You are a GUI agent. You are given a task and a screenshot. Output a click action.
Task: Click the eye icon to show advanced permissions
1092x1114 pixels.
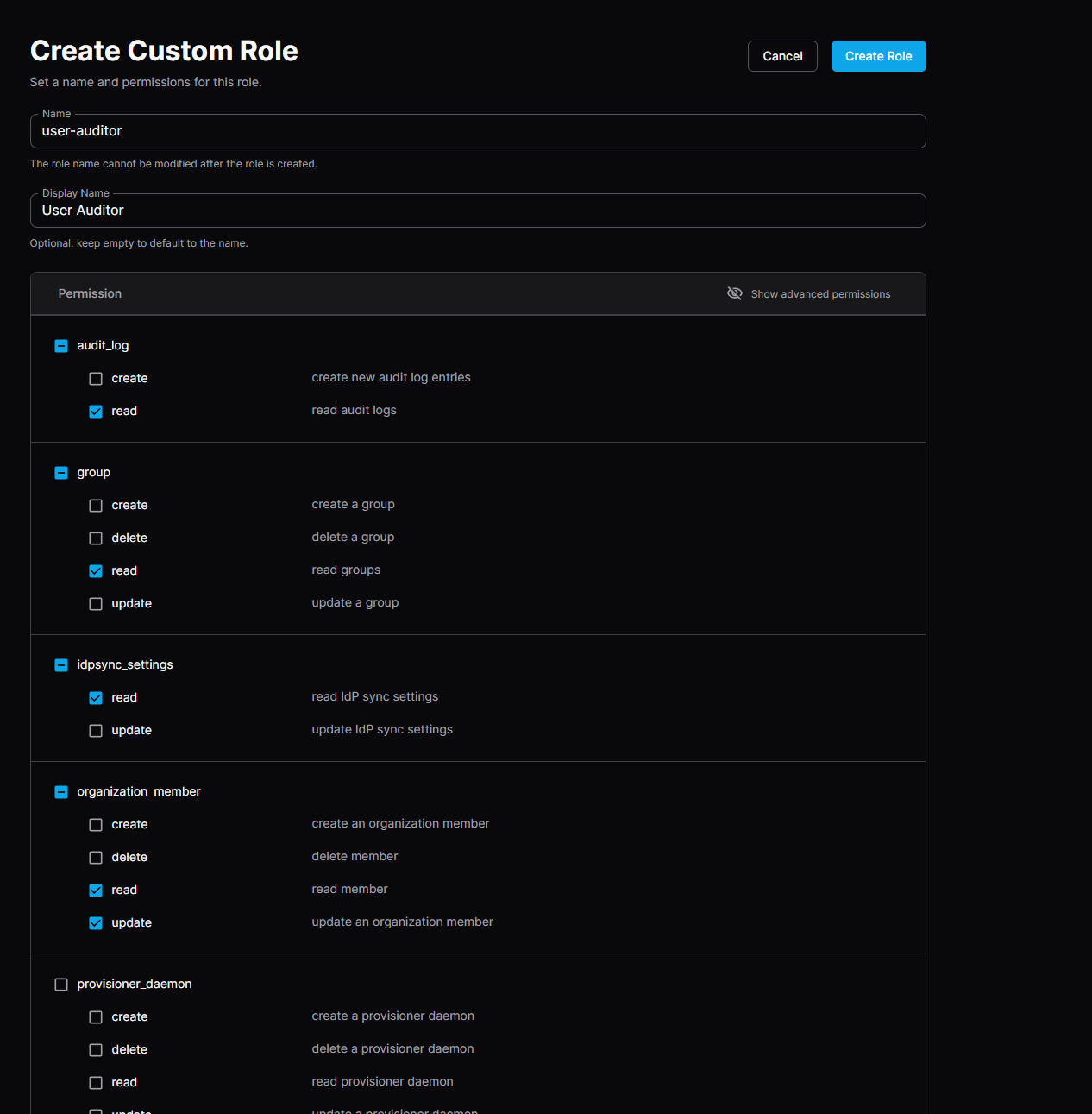point(735,293)
